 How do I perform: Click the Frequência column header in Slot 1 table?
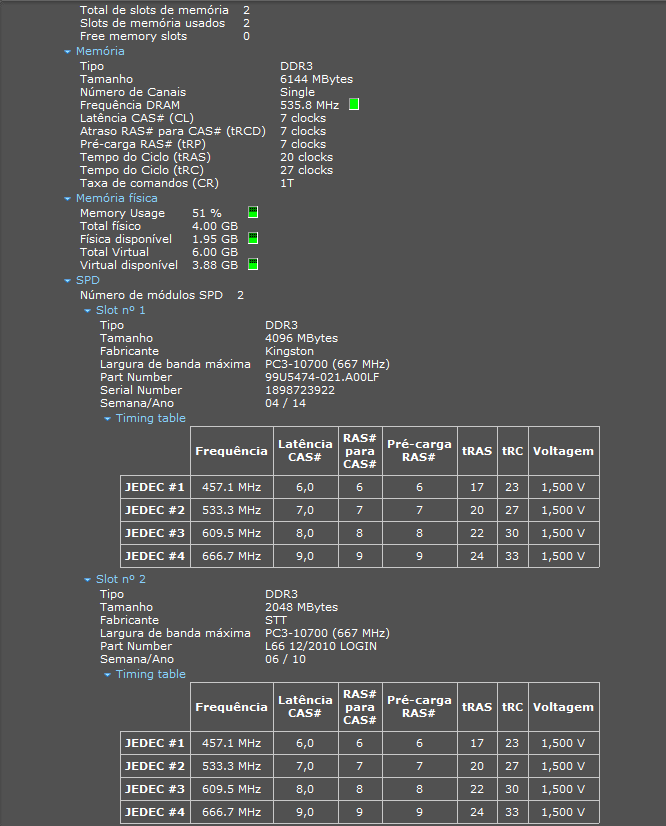(x=231, y=451)
